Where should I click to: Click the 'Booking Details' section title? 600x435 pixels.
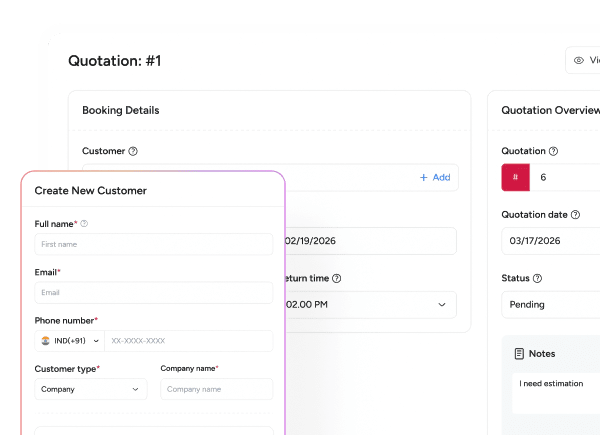[x=121, y=110]
